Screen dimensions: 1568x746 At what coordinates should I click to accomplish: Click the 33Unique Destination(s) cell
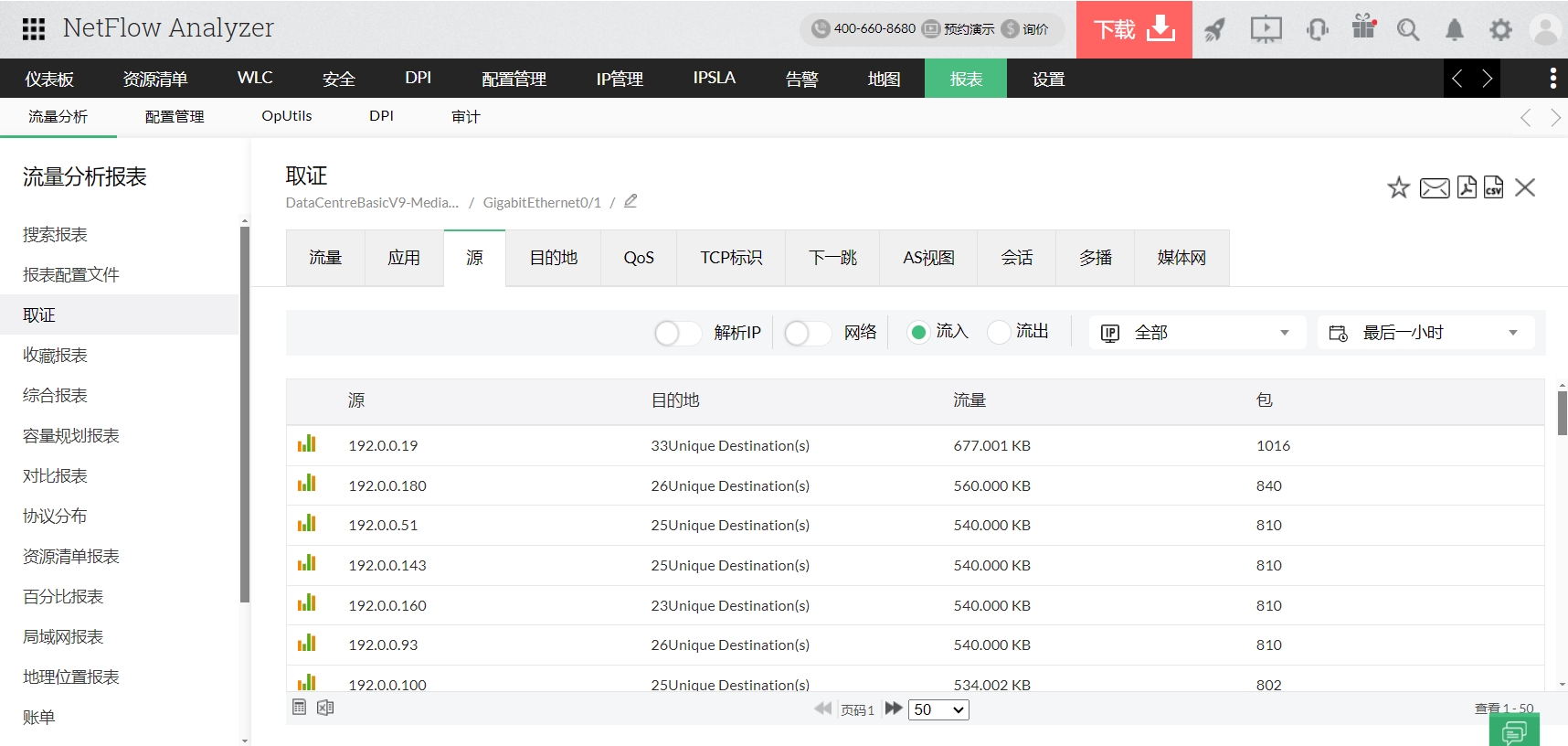pos(730,445)
